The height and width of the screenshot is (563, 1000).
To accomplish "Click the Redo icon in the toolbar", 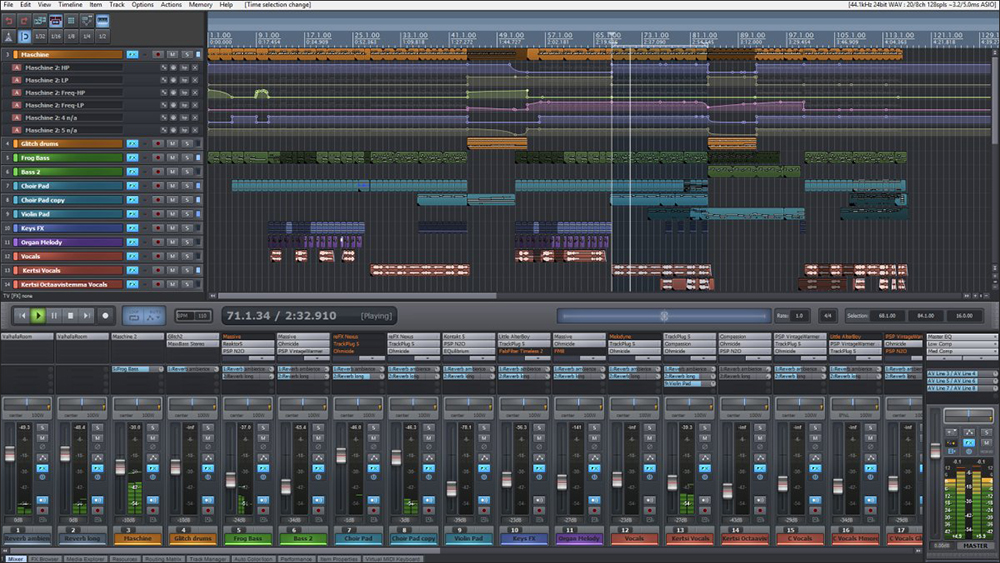I will tap(24, 20).
